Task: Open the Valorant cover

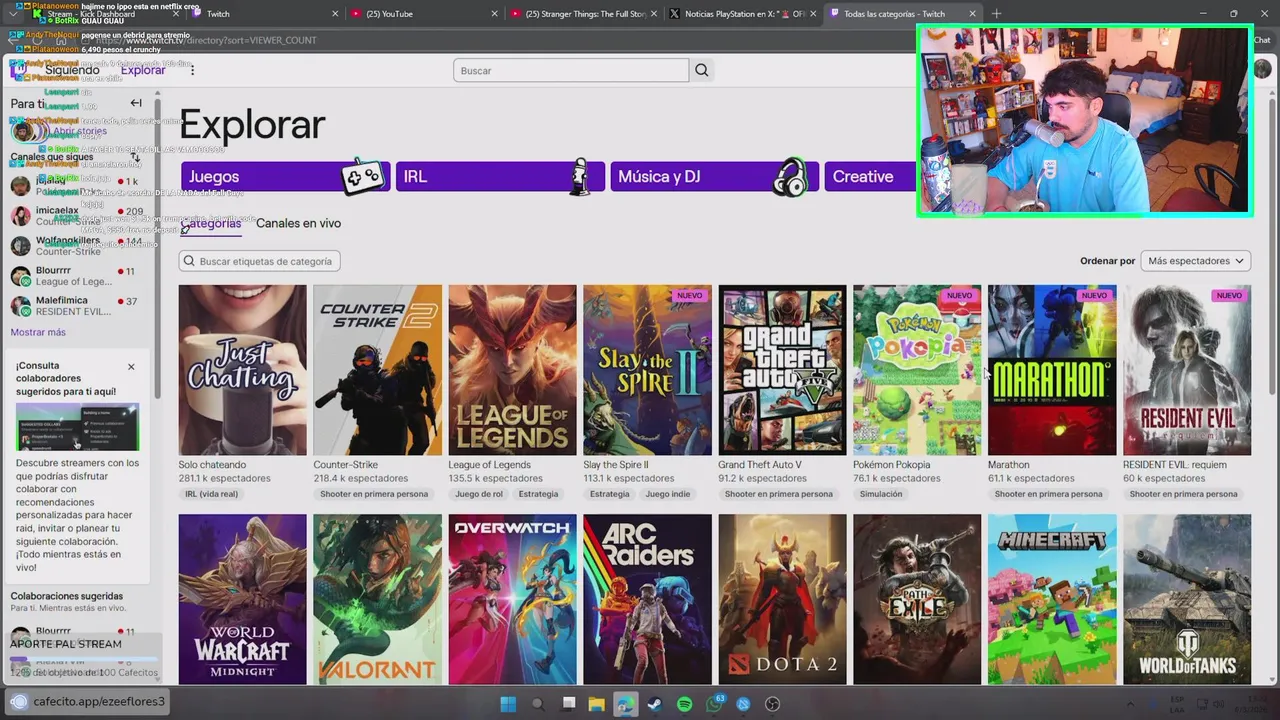Action: [377, 599]
